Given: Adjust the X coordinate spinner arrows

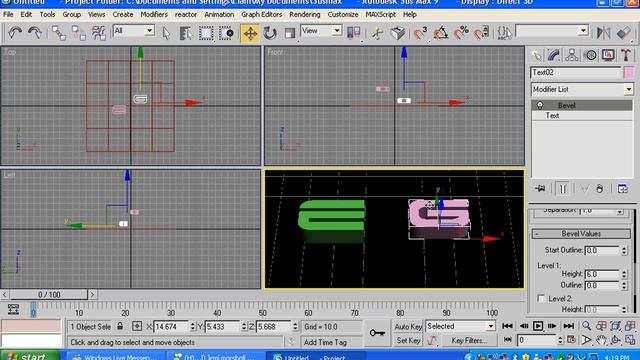Looking at the screenshot, I should tap(192, 327).
